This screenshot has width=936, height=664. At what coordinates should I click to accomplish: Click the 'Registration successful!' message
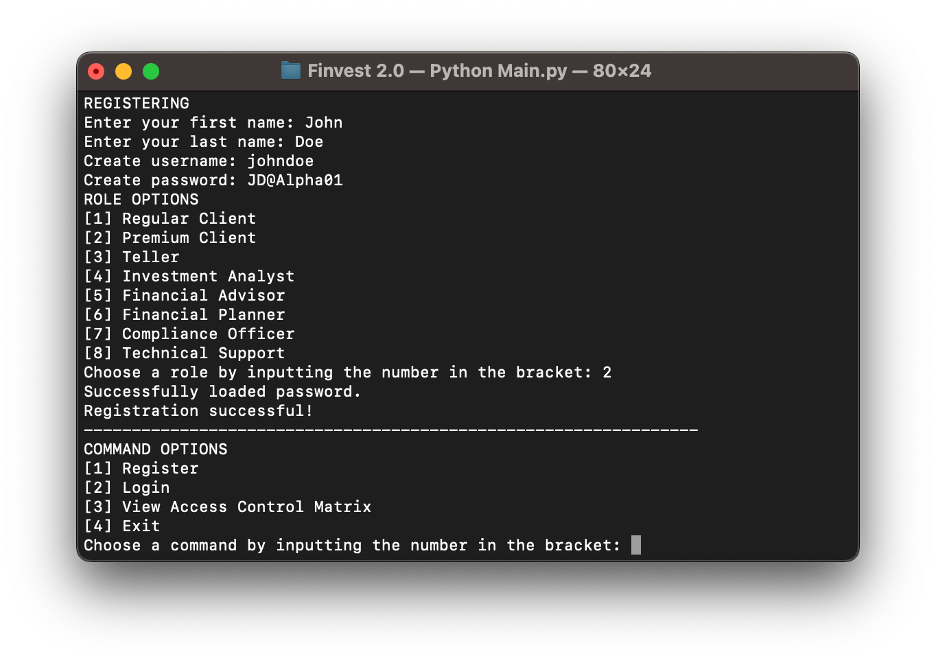(x=198, y=411)
